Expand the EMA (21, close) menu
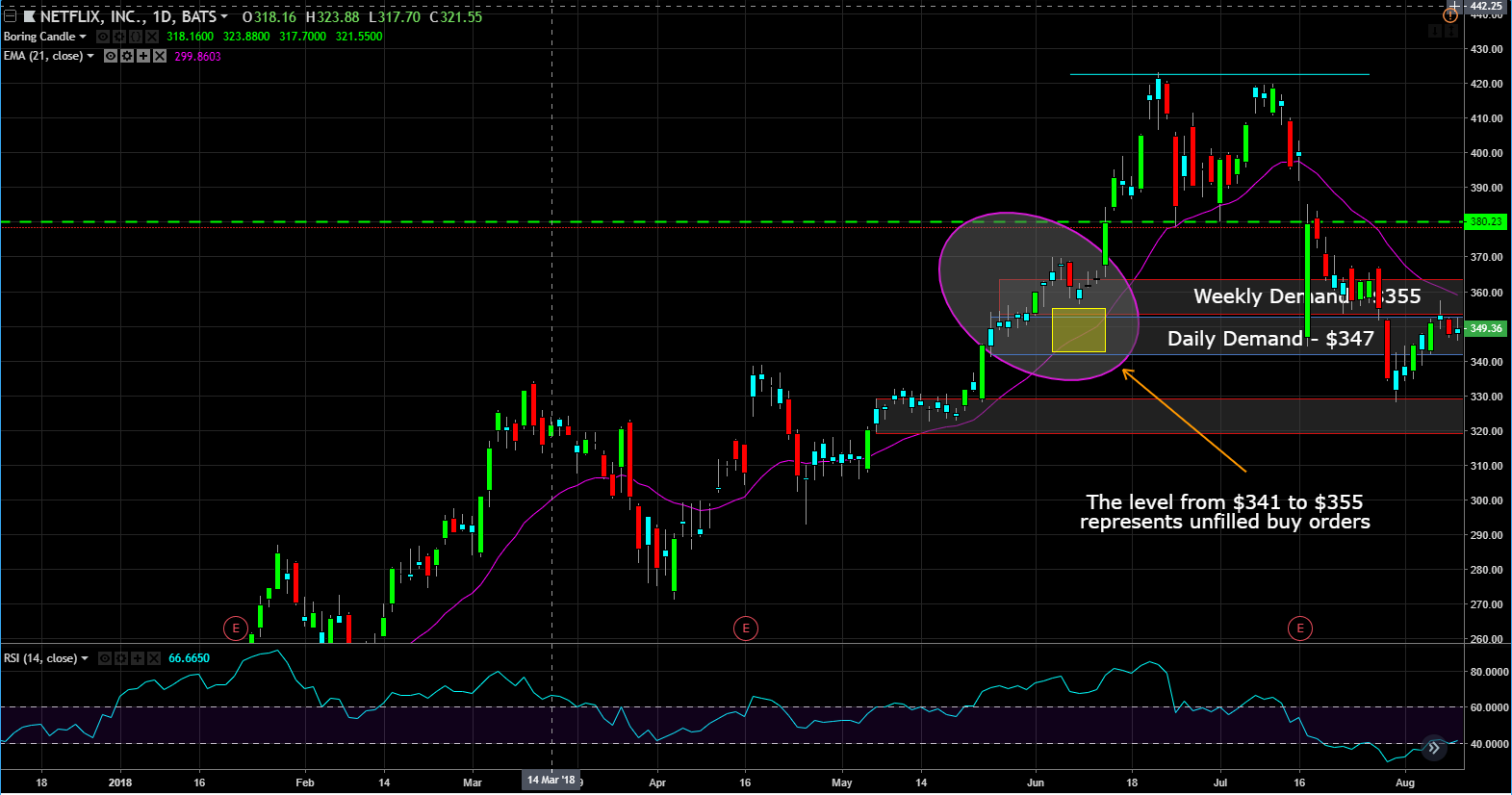The height and width of the screenshot is (795, 1512). pos(90,56)
